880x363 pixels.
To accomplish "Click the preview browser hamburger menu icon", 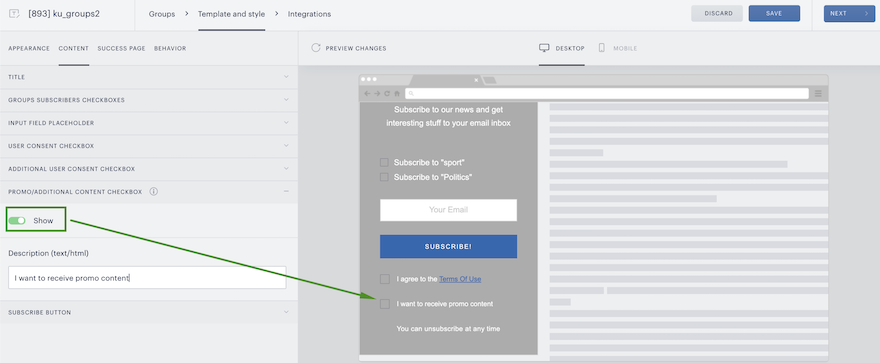I will point(818,93).
